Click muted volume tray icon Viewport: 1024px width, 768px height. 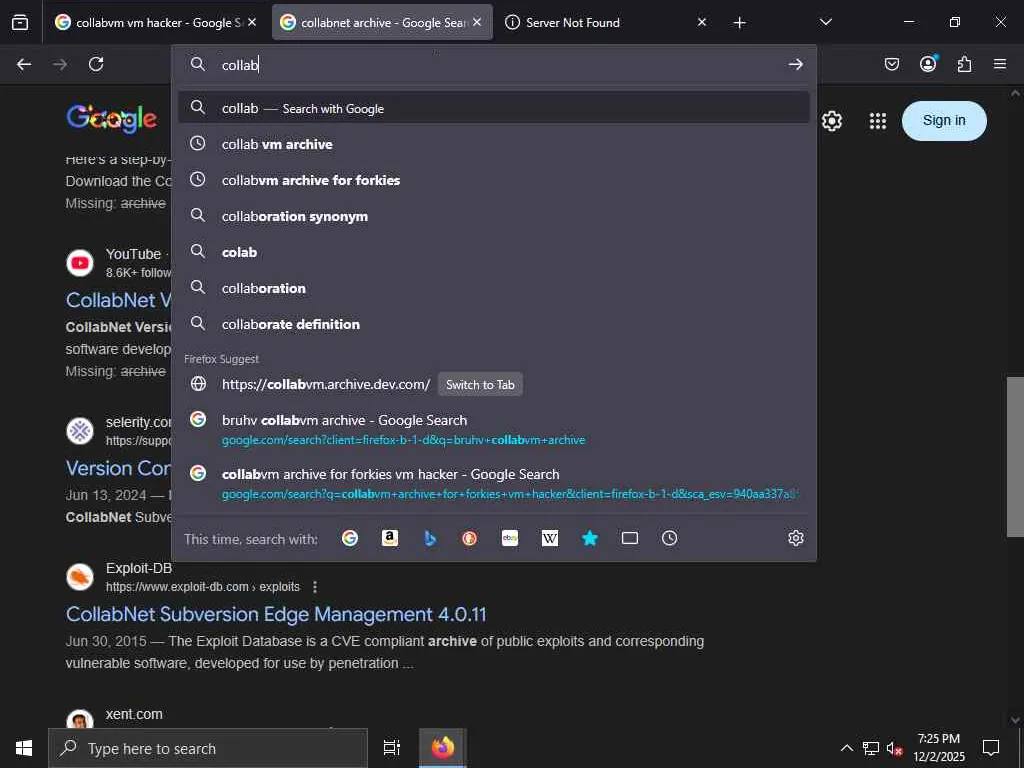point(894,748)
